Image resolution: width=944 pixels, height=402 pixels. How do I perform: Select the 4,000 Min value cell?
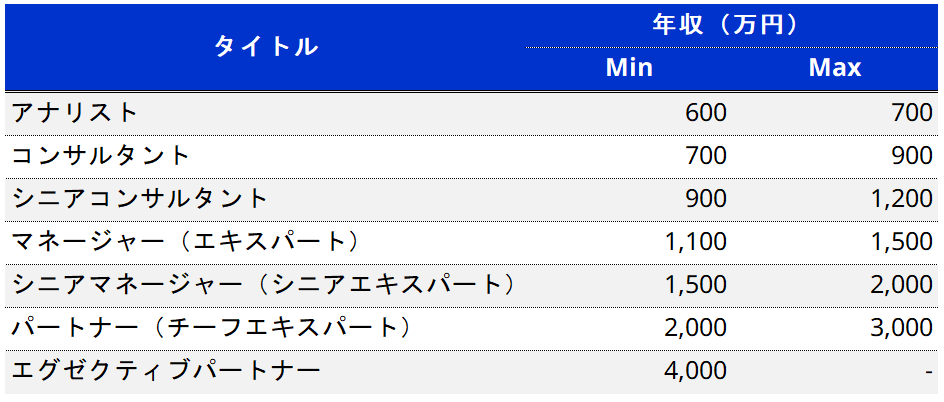click(x=697, y=370)
